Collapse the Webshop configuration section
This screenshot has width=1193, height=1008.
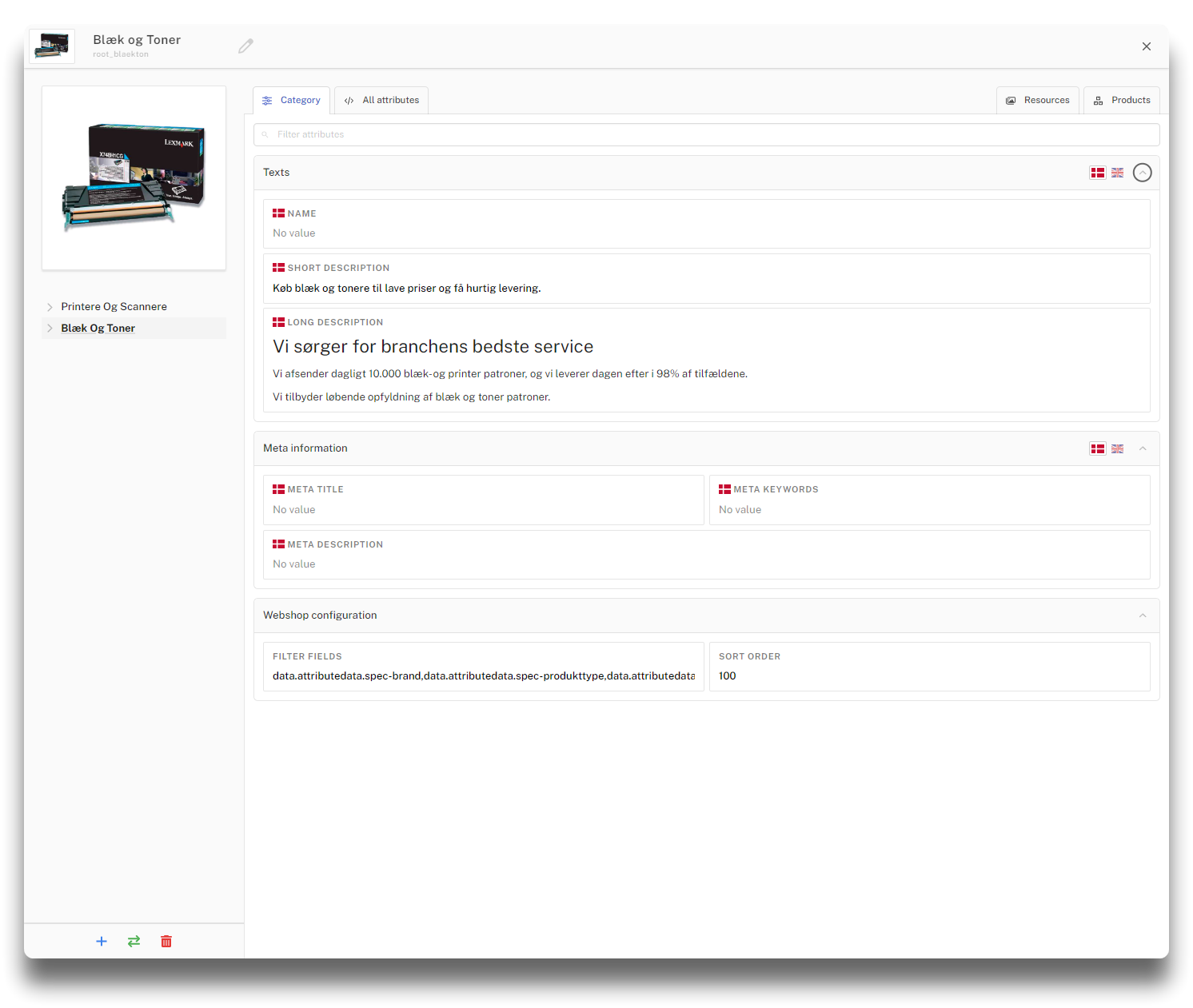tap(1143, 616)
